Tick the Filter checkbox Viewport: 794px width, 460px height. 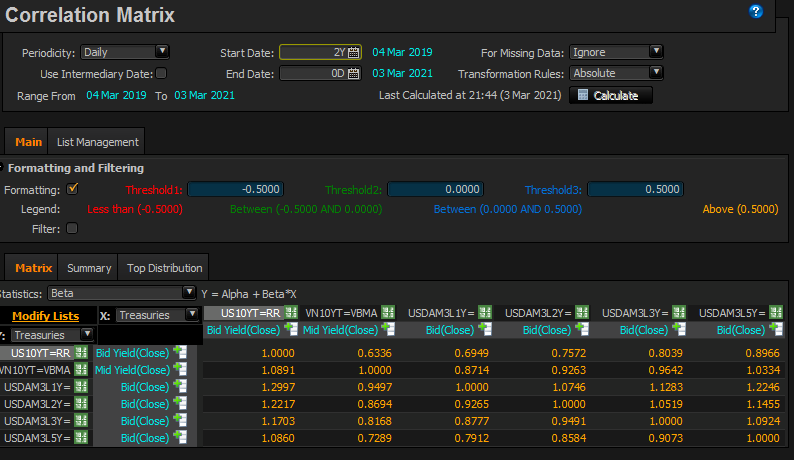(72, 228)
